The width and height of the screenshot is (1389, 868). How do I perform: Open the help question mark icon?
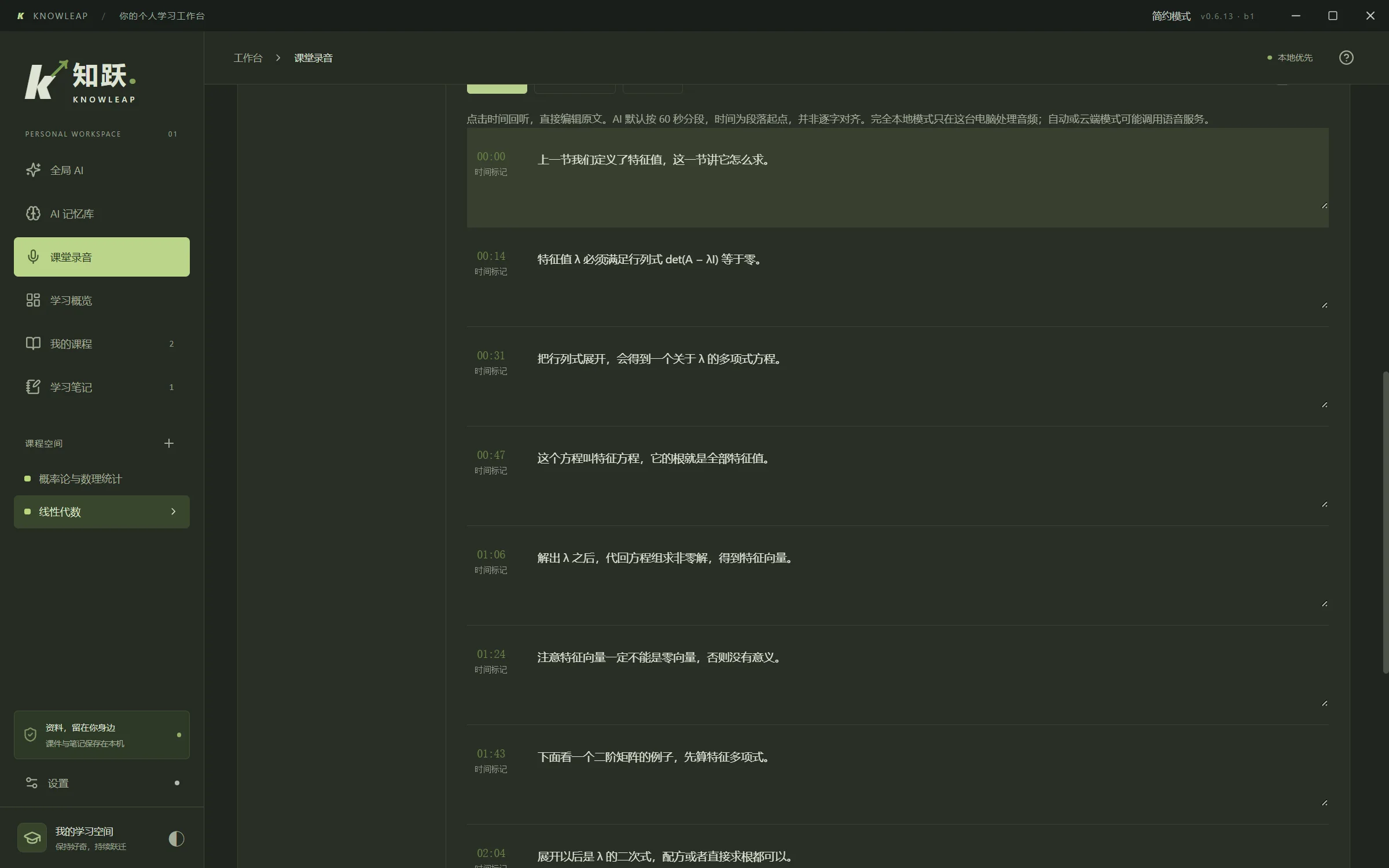point(1346,57)
